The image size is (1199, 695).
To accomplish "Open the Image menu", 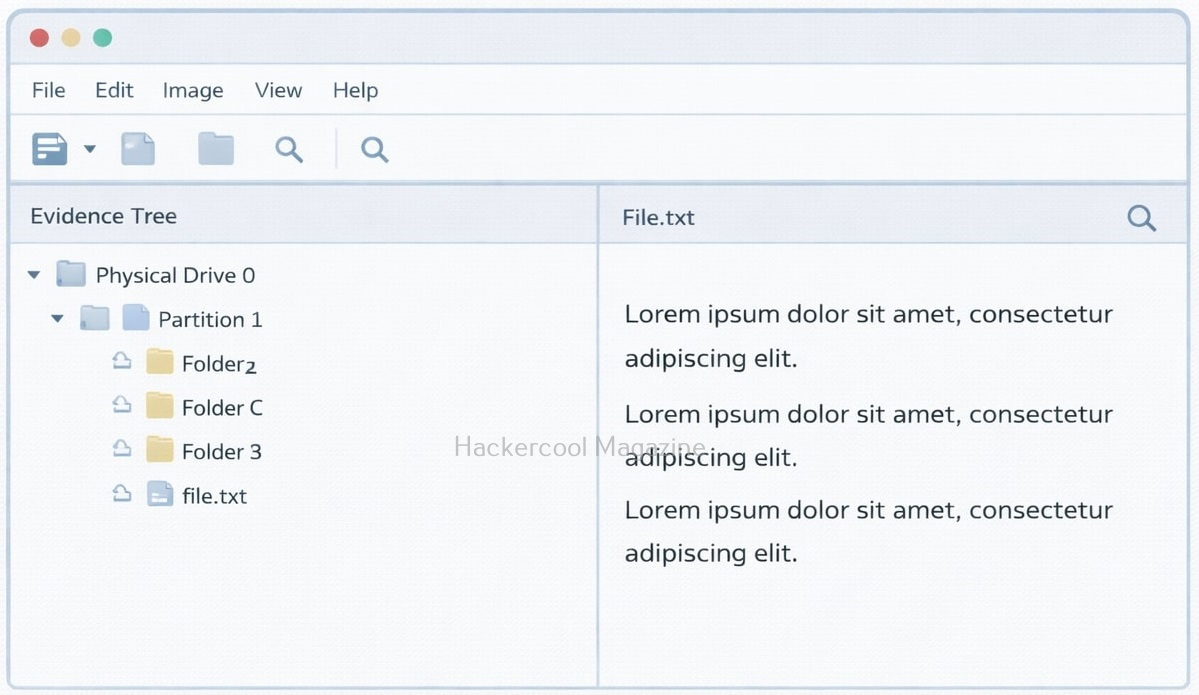I will [x=193, y=90].
